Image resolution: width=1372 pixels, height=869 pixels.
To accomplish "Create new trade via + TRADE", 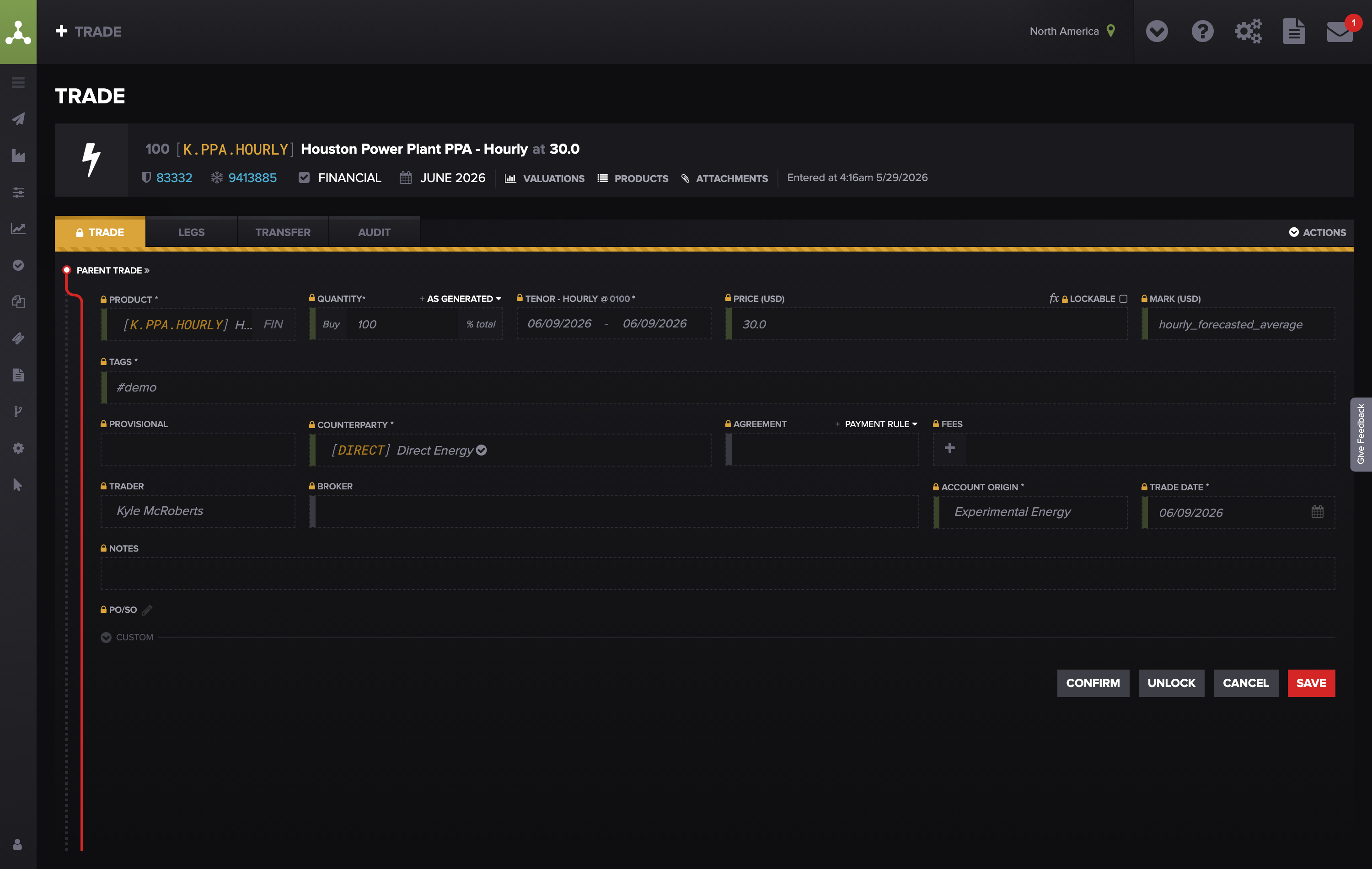I will point(88,32).
